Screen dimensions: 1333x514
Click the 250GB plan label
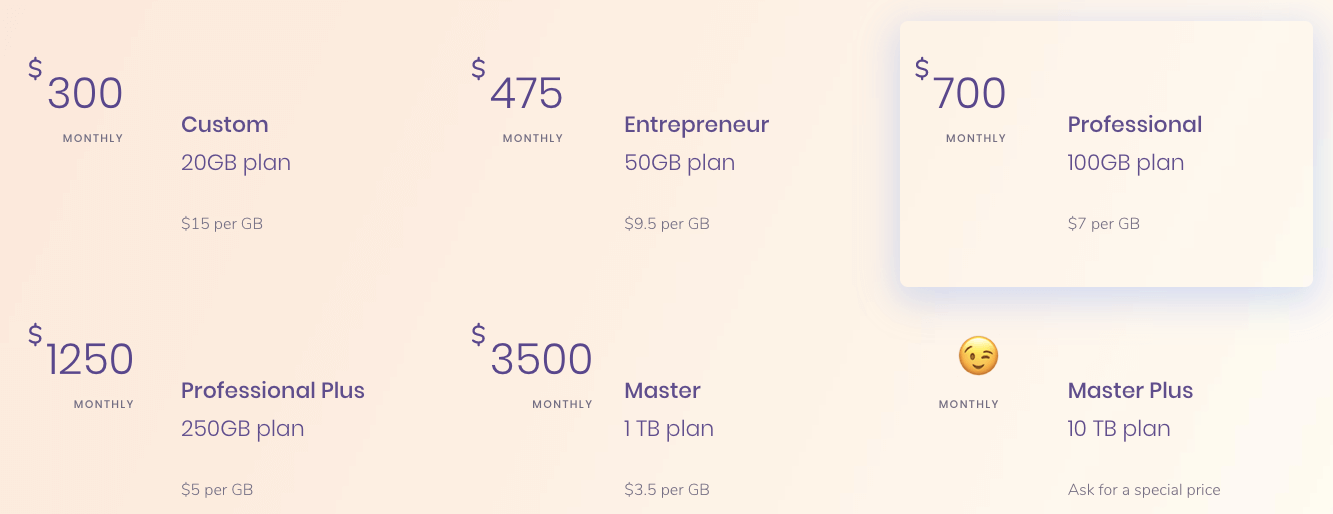click(x=243, y=429)
